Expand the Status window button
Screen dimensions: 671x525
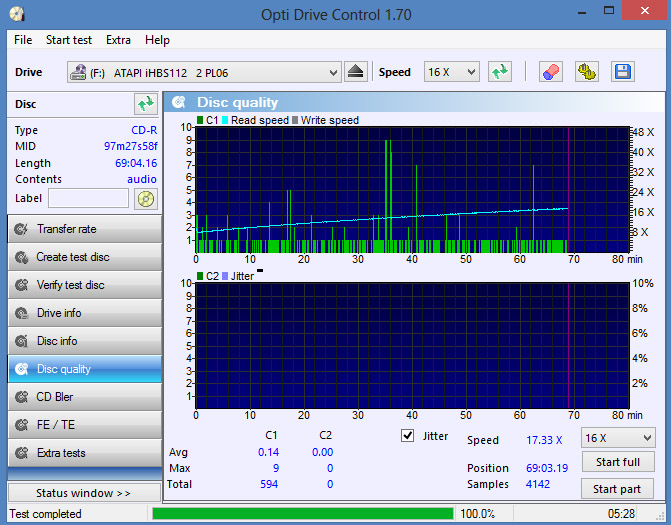84,493
